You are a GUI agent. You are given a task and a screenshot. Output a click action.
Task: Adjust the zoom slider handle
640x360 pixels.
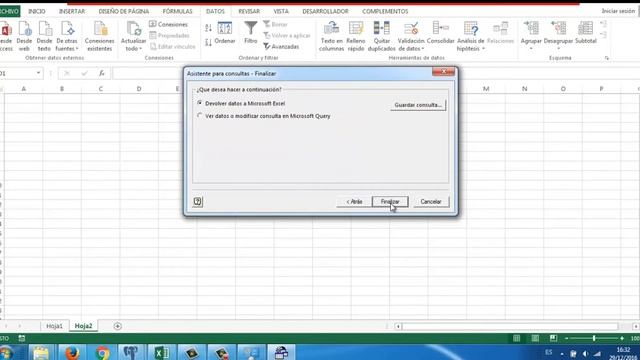tap(594, 338)
